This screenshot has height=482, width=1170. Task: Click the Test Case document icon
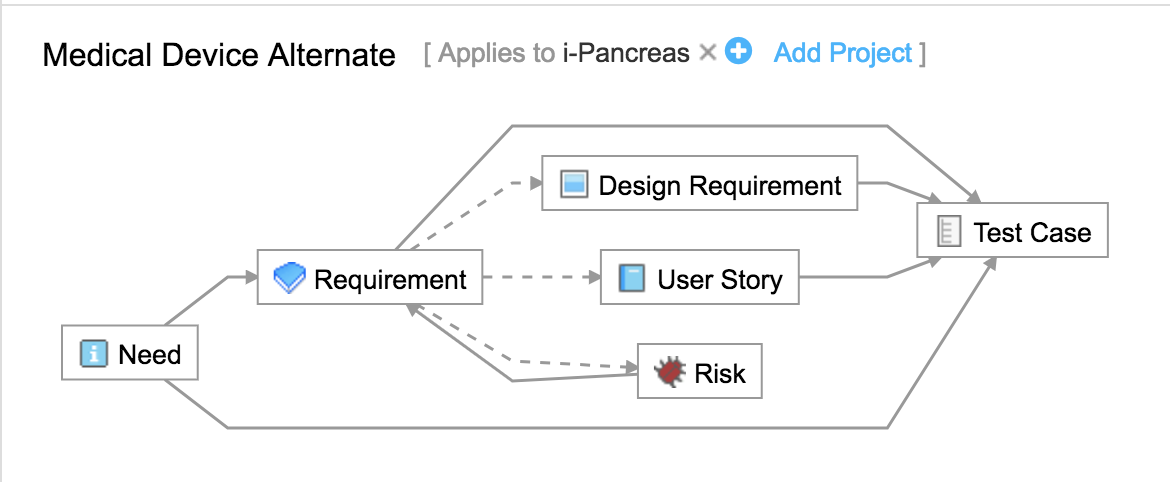(x=949, y=232)
